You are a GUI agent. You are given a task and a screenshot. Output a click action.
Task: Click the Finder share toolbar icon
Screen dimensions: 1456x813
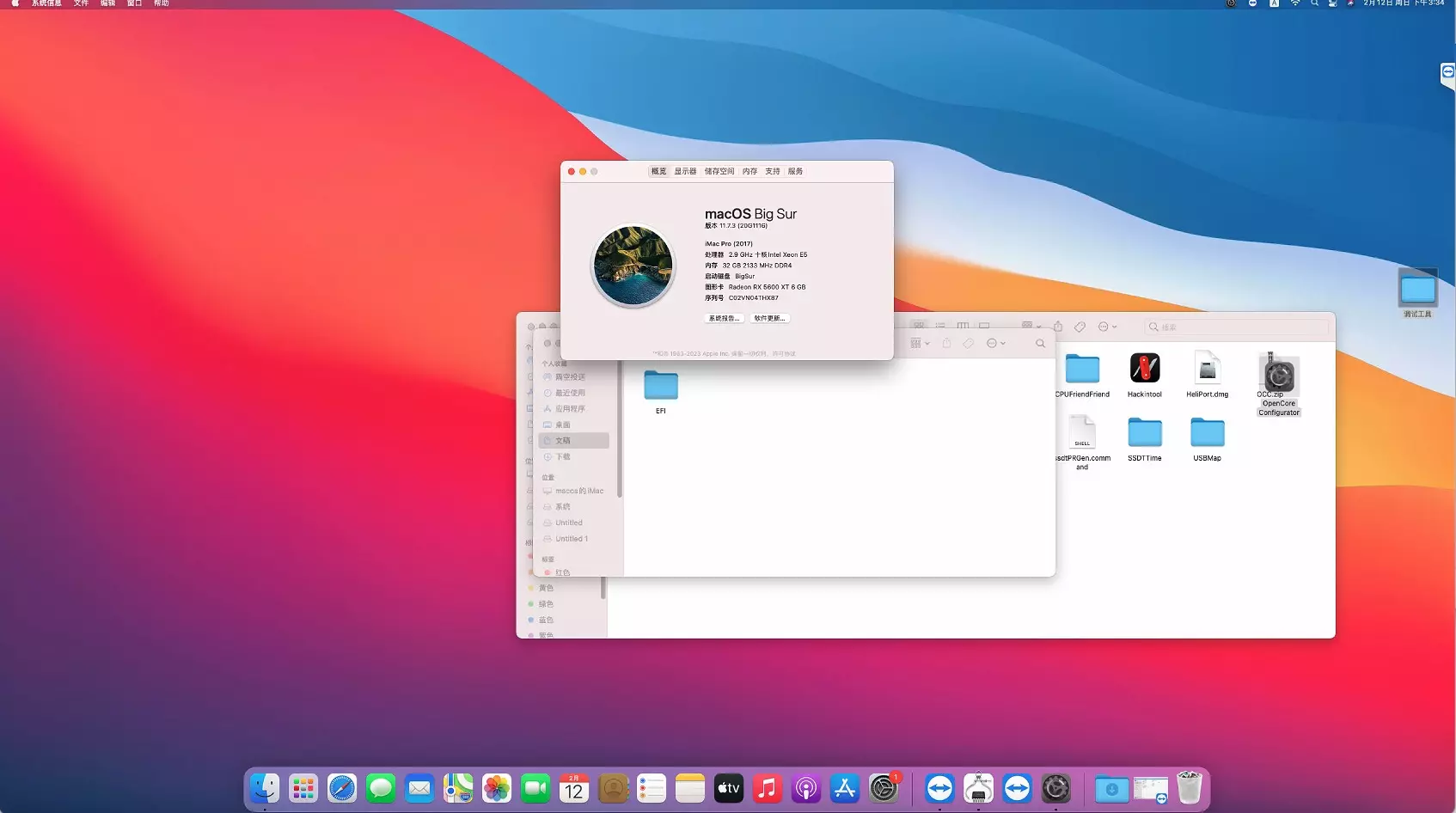coord(1058,327)
